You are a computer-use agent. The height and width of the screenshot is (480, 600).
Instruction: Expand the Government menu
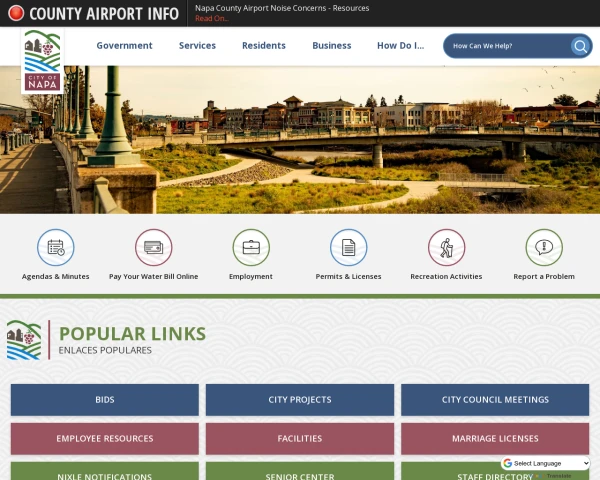pos(124,46)
